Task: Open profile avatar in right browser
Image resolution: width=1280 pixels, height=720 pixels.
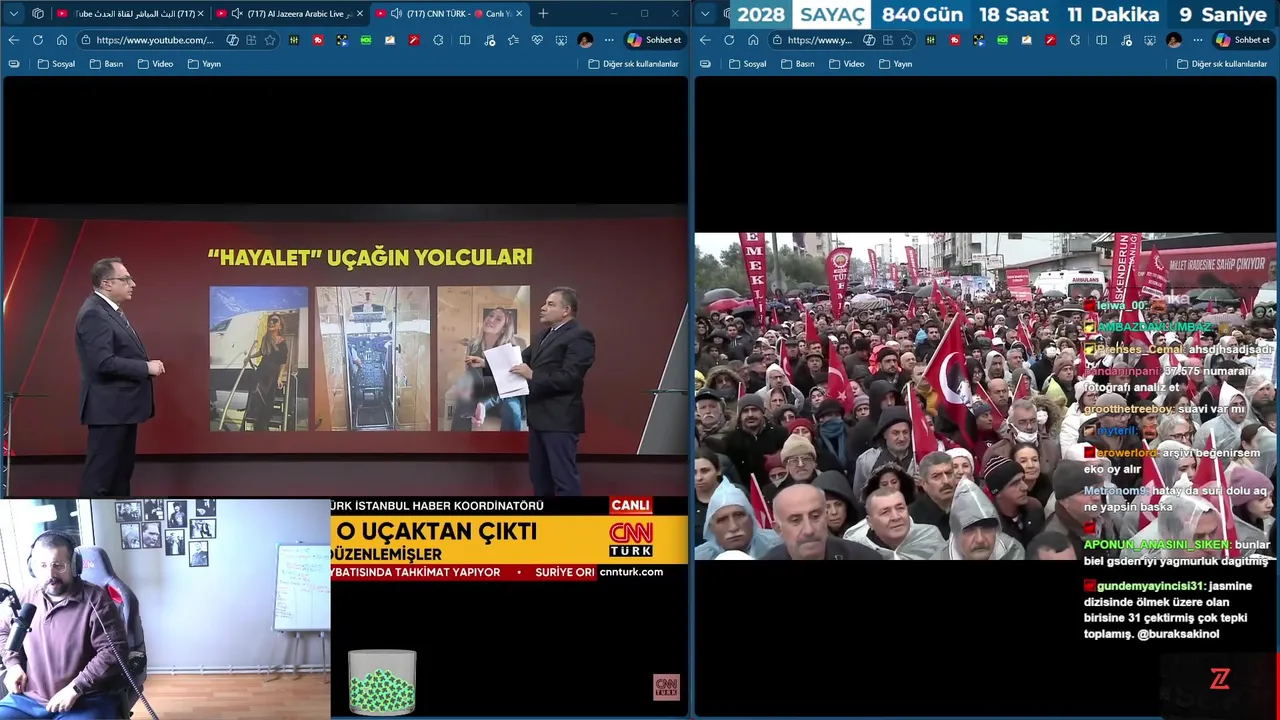Action: 1173,40
